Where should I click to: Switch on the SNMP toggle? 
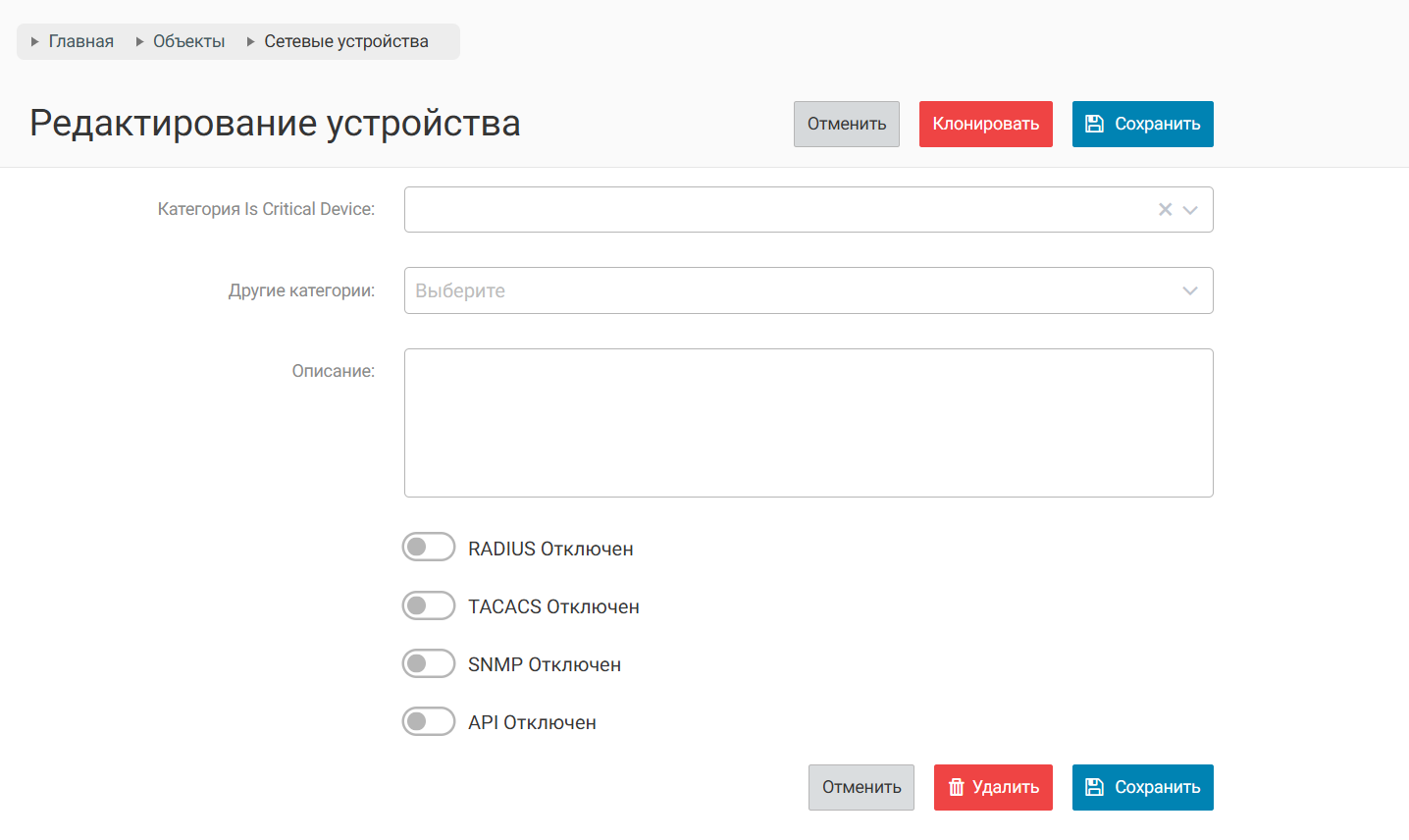(x=429, y=663)
